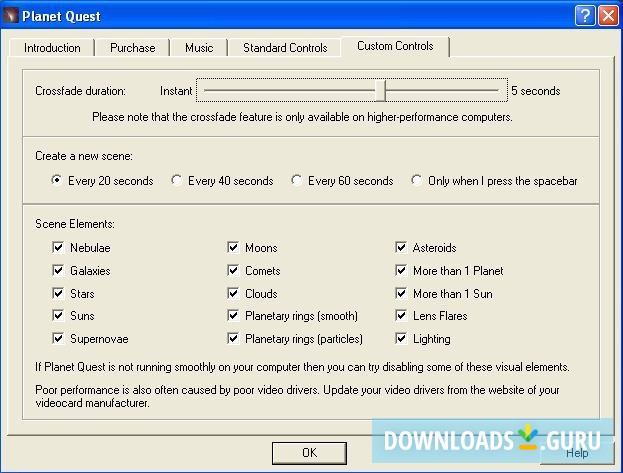The width and height of the screenshot is (623, 473).
Task: Click the Instant slider label
Action: (176, 91)
